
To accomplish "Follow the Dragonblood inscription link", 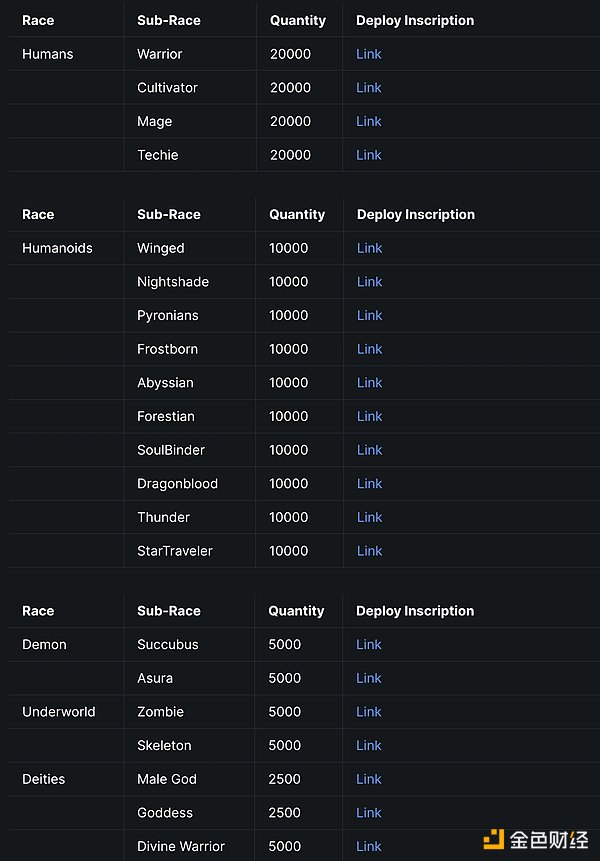I will (x=370, y=484).
